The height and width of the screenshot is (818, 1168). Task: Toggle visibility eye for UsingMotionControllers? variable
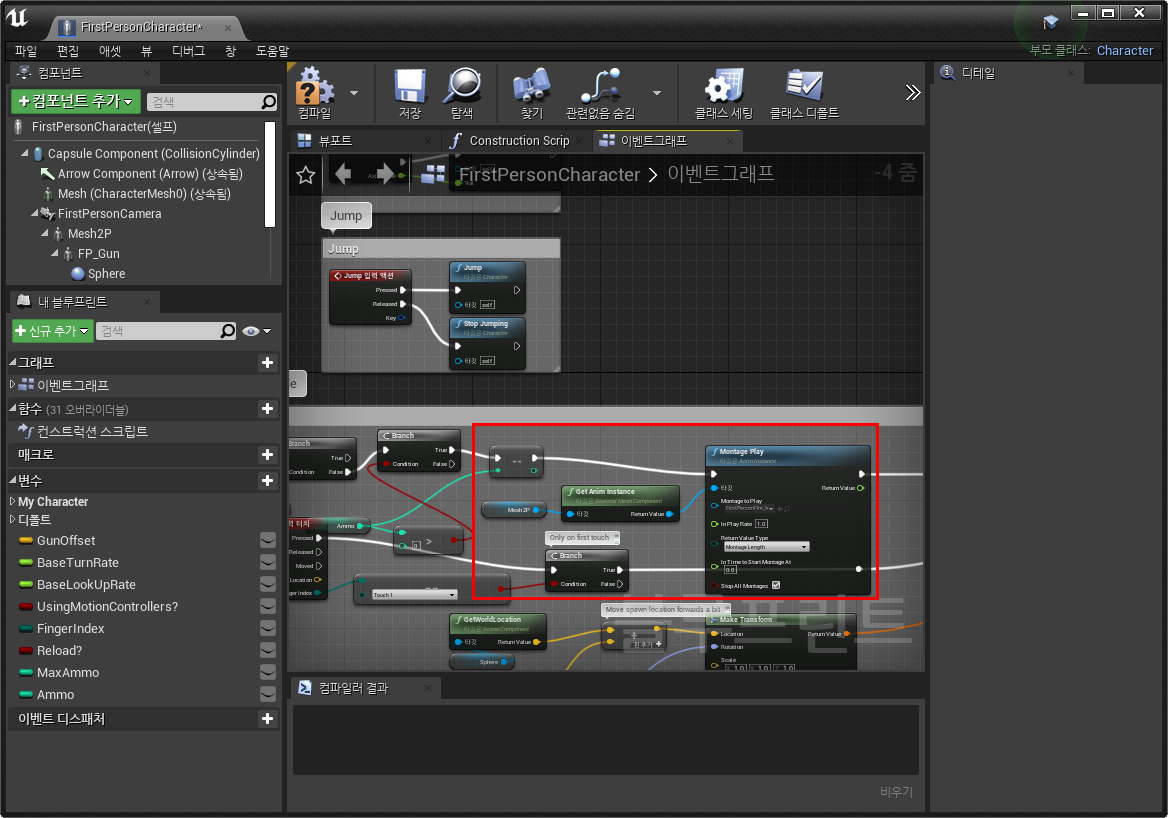(x=268, y=606)
